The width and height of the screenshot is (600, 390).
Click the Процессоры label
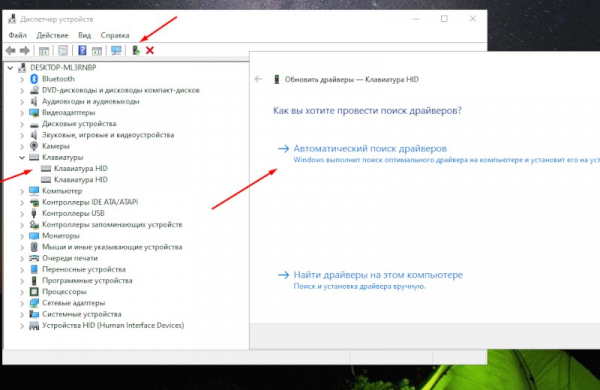(64, 292)
